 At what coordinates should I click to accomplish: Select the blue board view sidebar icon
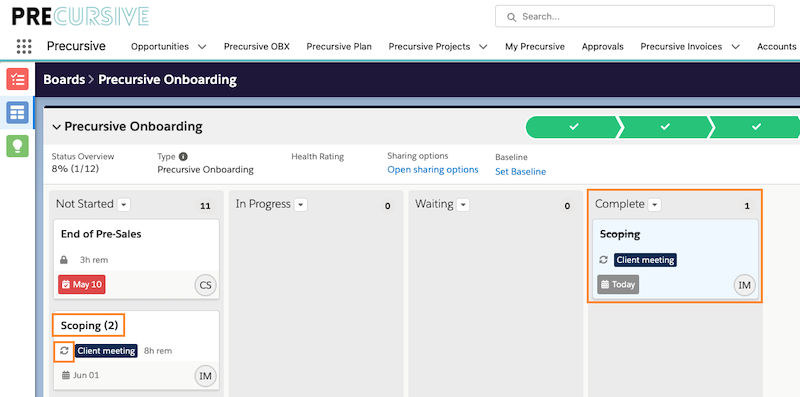point(17,112)
